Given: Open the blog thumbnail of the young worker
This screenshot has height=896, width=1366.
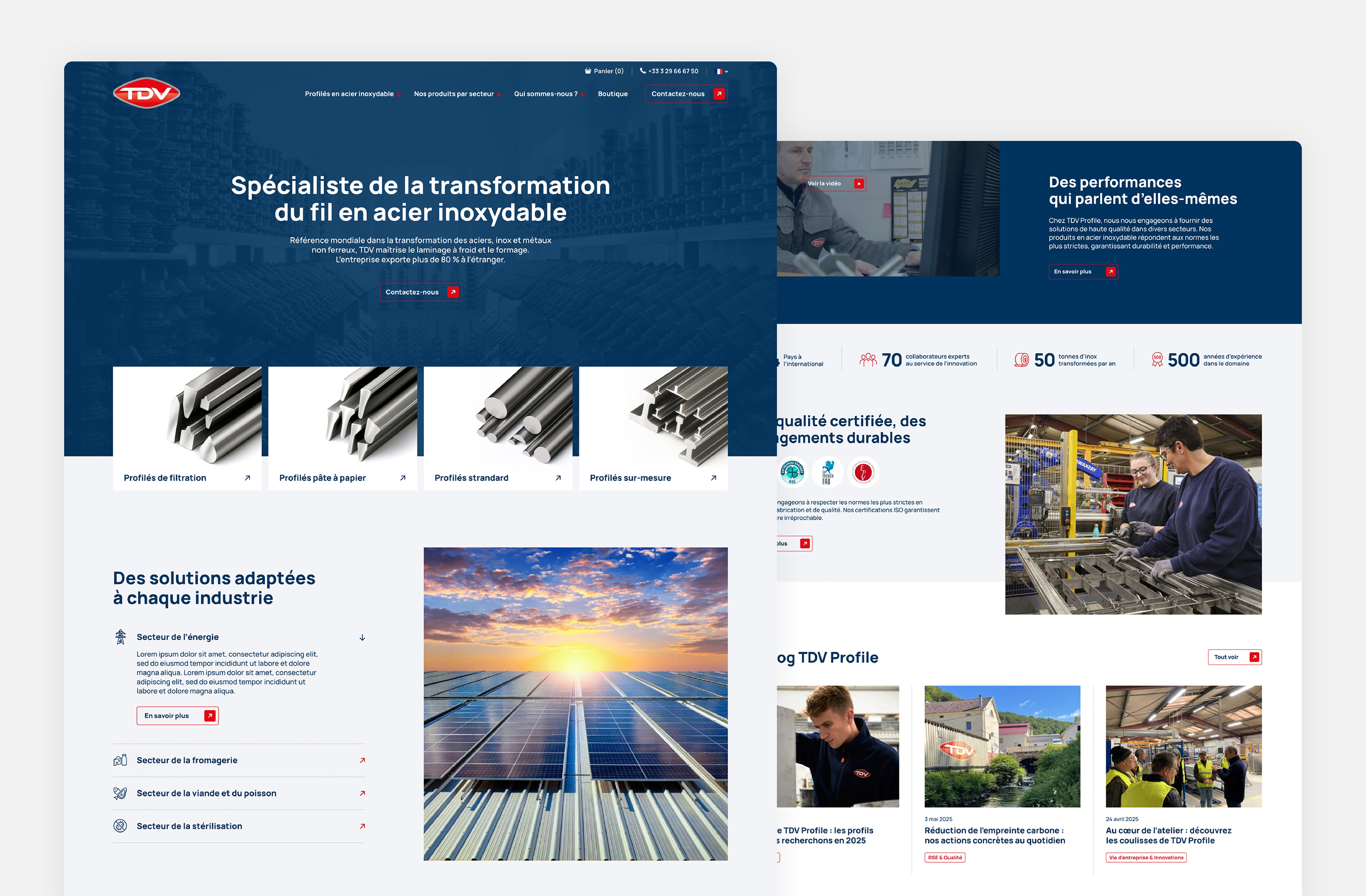Looking at the screenshot, I should pos(838,746).
